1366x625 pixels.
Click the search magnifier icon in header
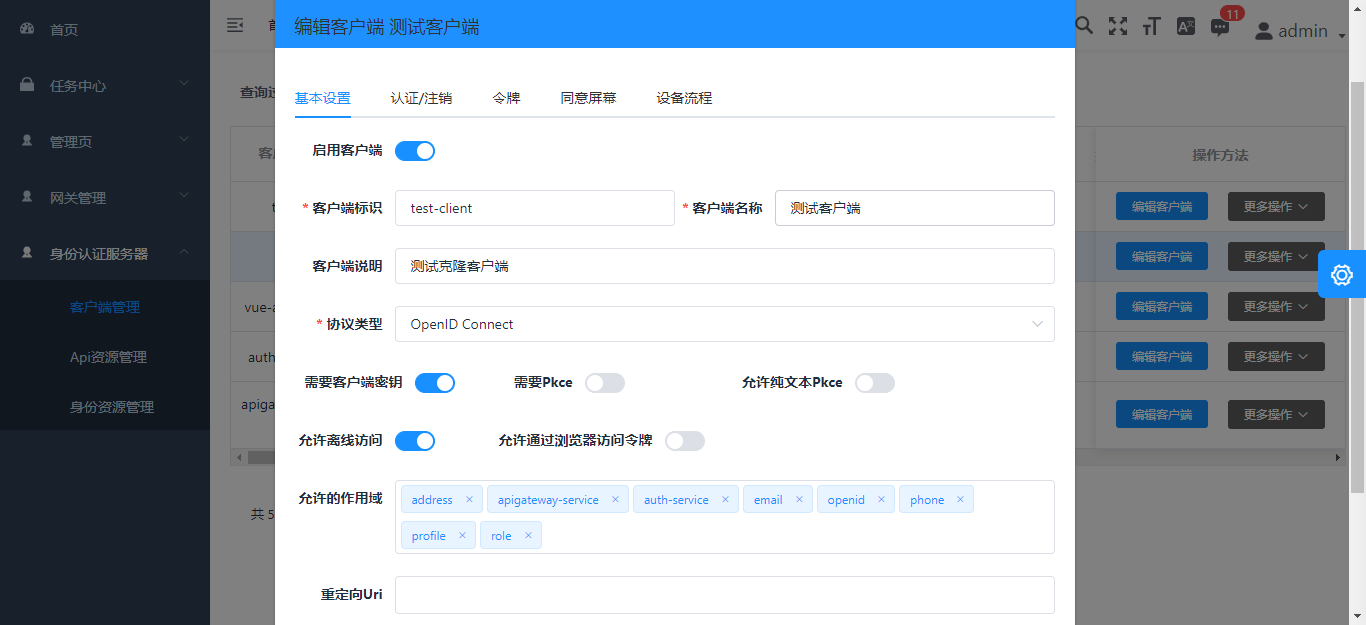pos(1084,26)
